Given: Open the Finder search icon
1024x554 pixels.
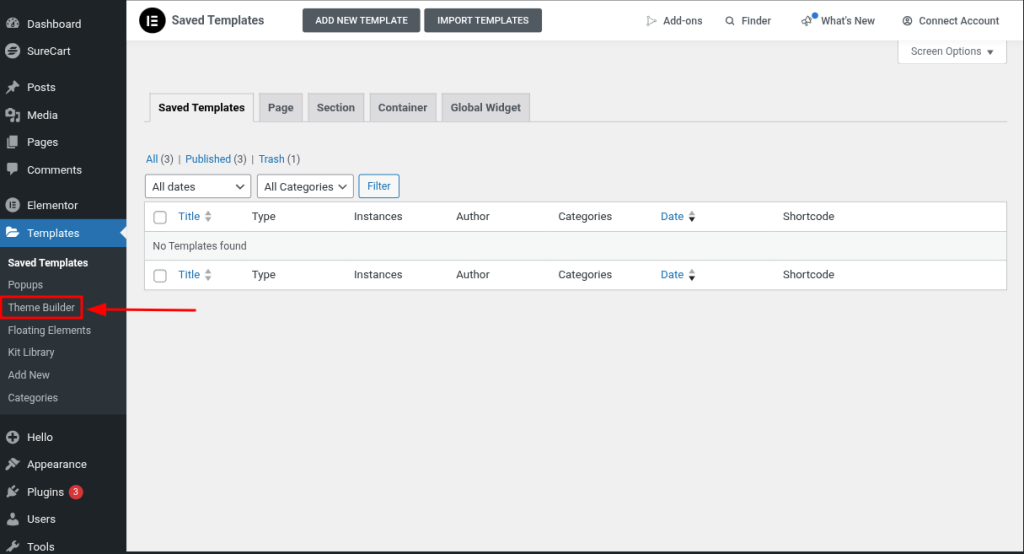Looking at the screenshot, I should pos(730,21).
